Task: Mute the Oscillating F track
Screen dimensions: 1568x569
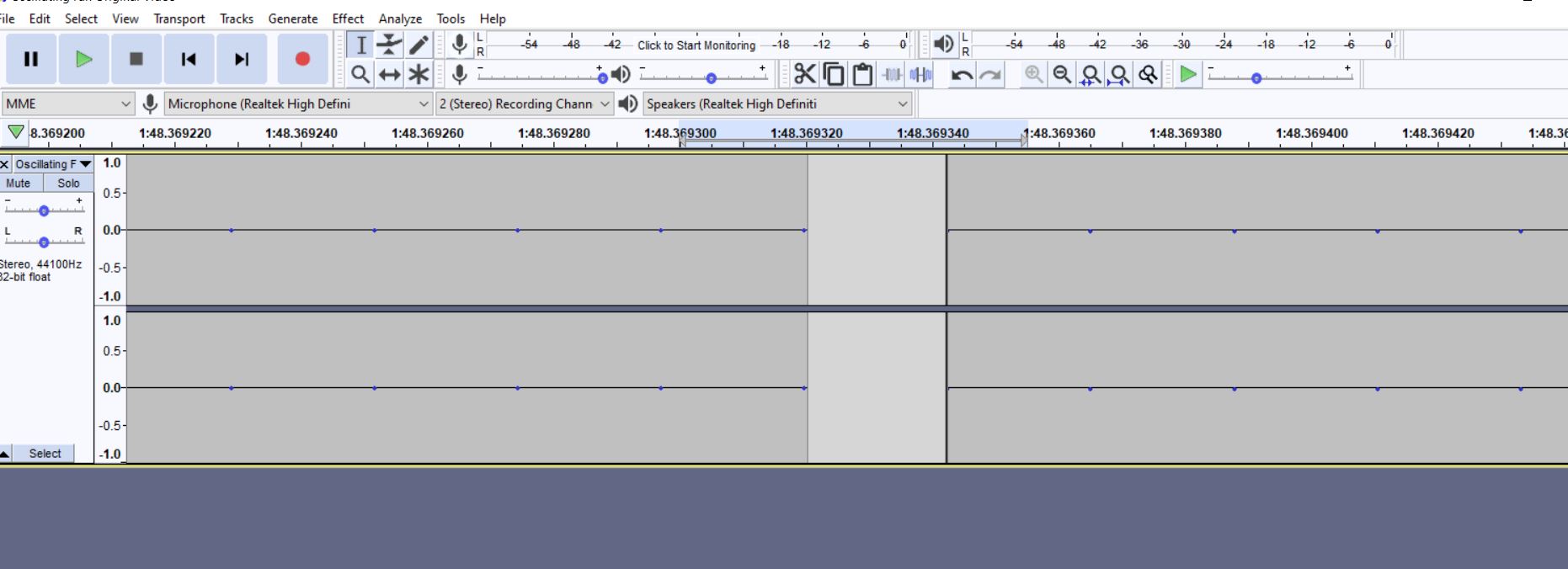Action: click(x=19, y=183)
